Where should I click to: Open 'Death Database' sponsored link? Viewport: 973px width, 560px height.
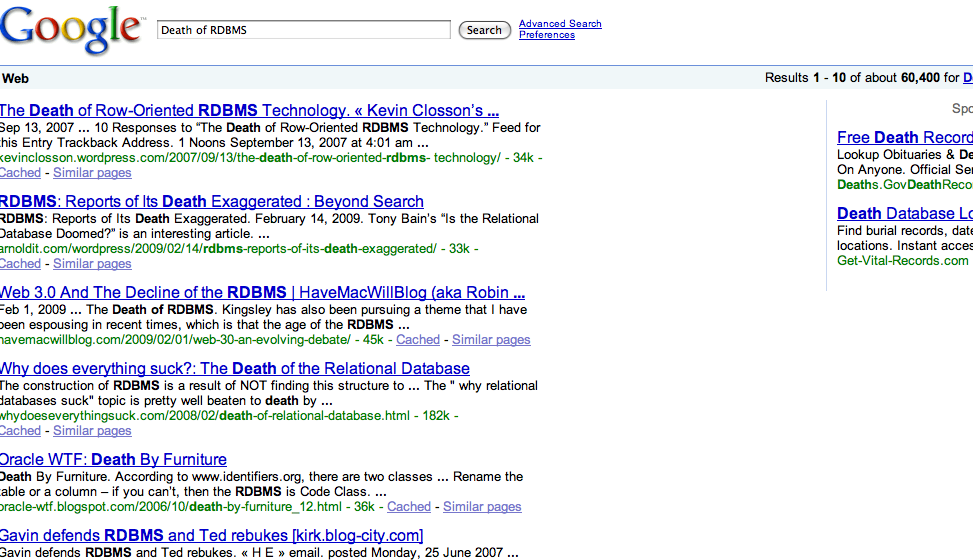[905, 214]
